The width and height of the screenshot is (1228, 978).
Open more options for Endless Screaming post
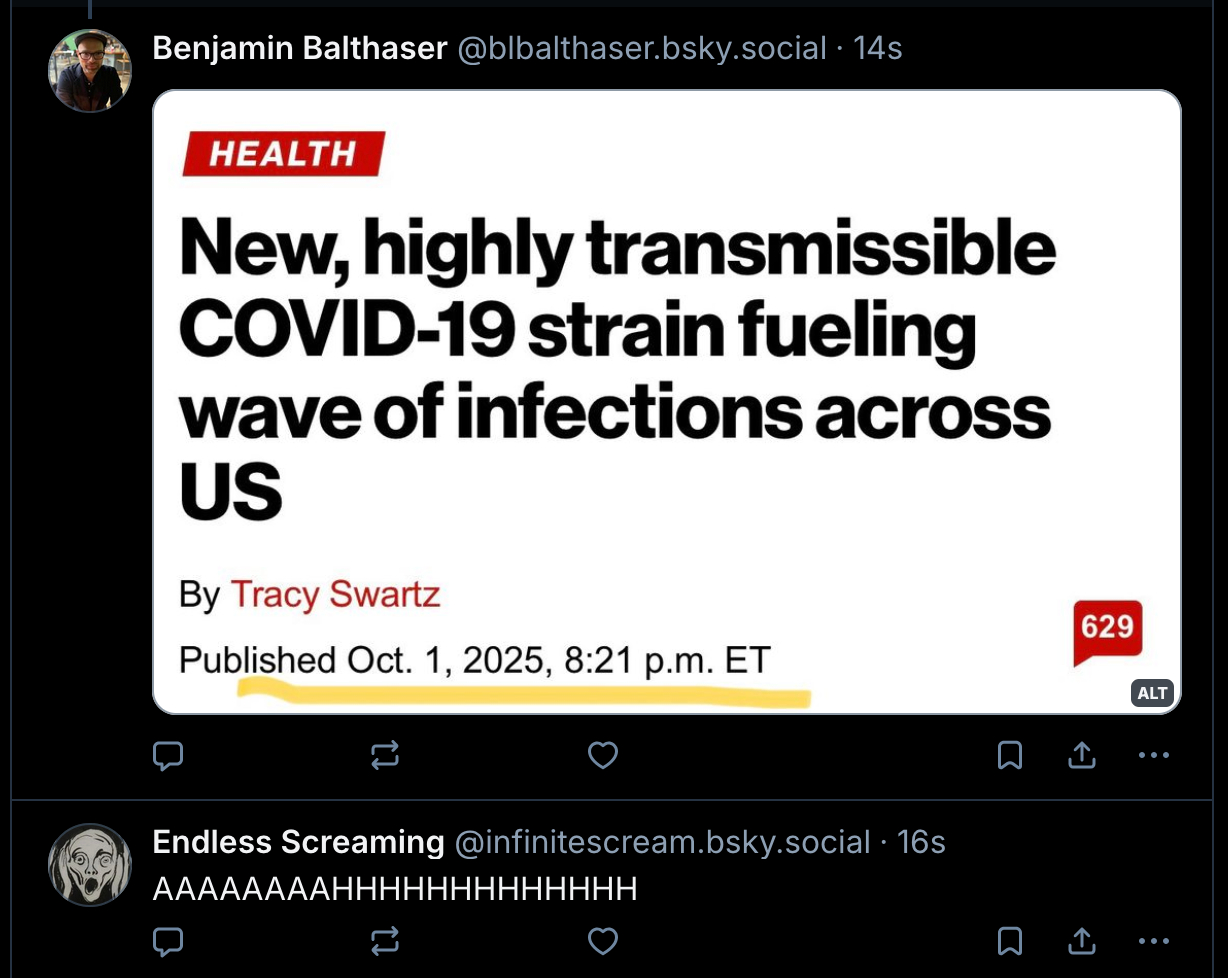coord(1153,941)
